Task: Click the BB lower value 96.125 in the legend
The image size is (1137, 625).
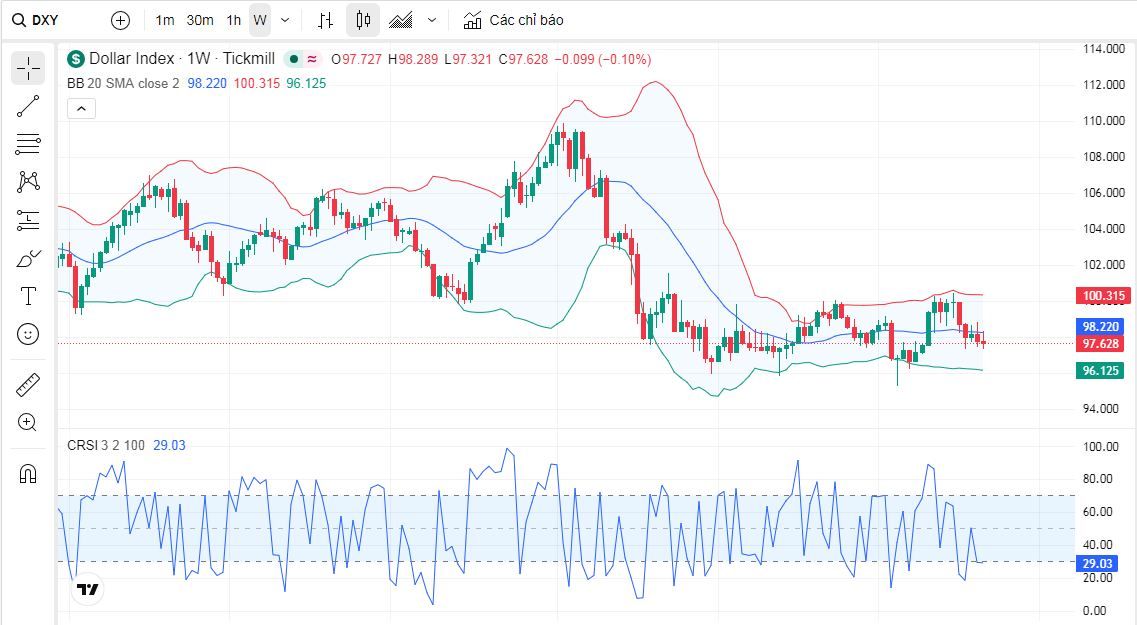Action: (306, 83)
